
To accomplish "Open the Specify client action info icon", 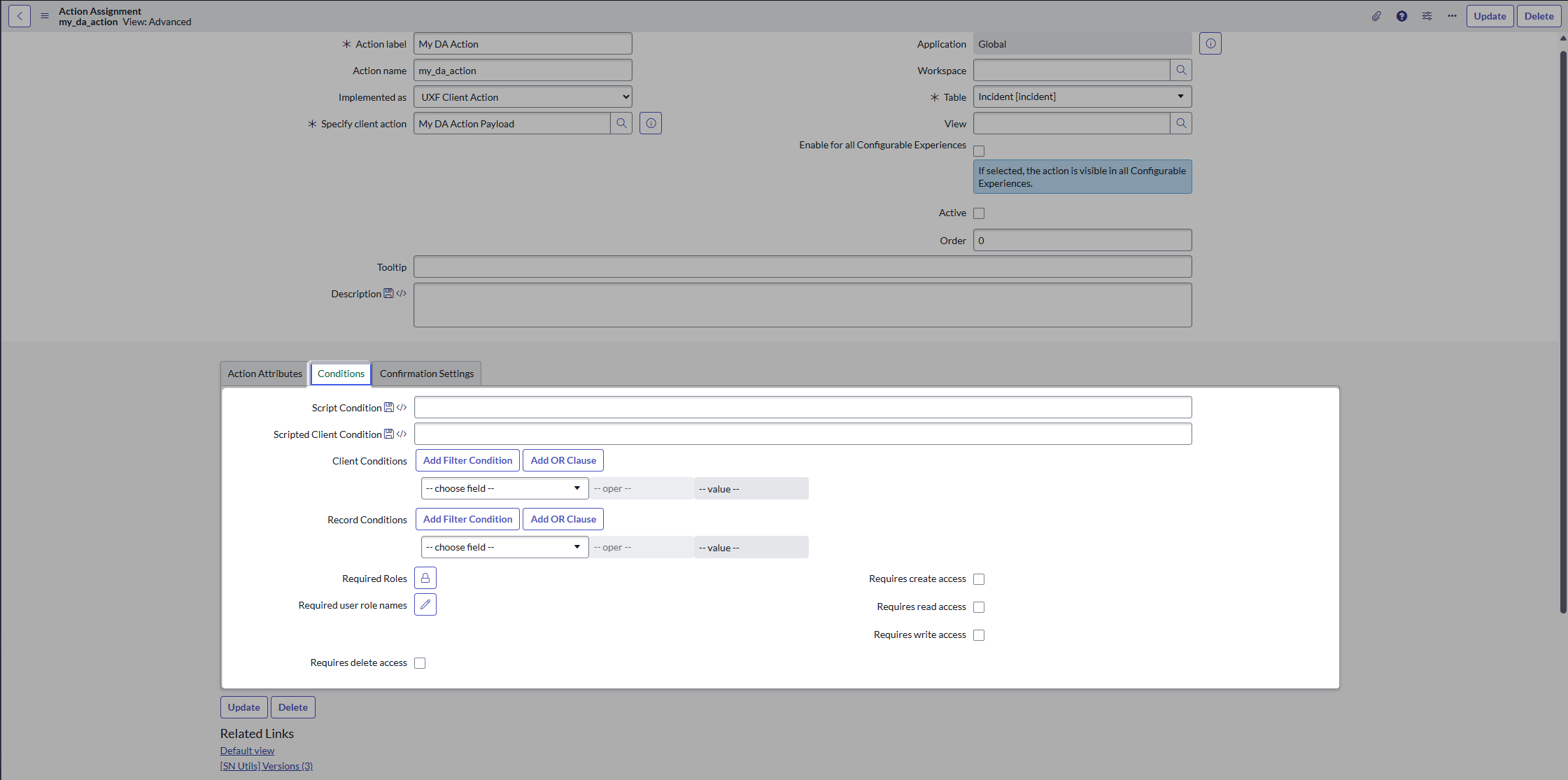I will point(651,123).
